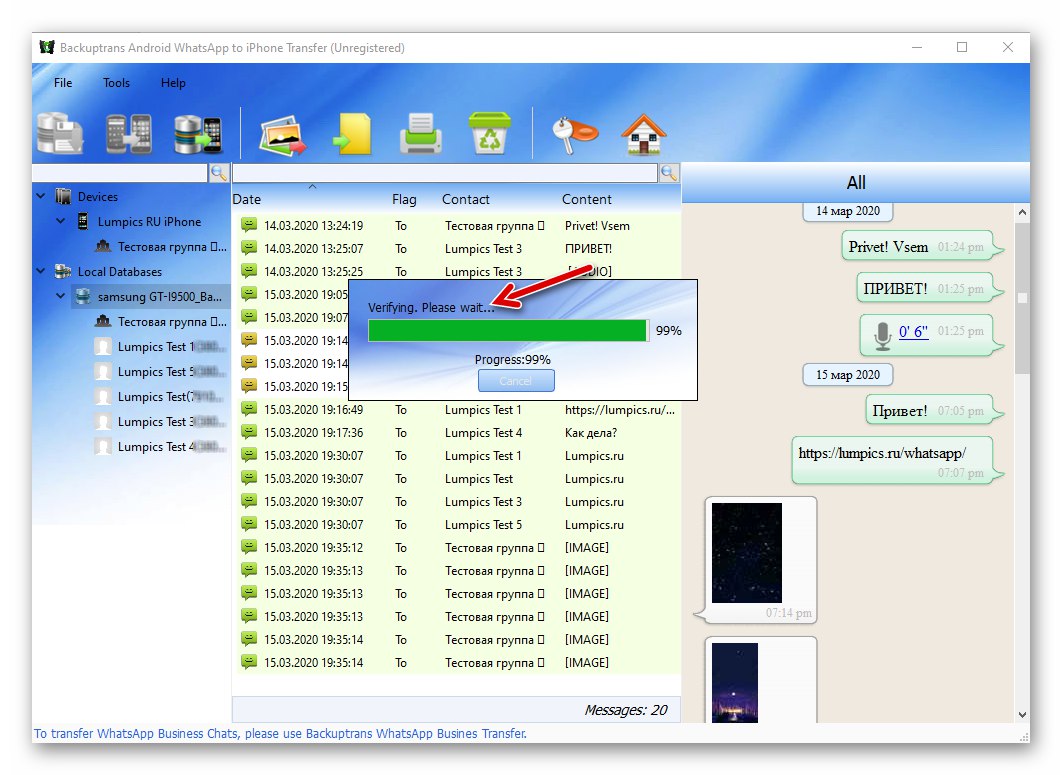This screenshot has height=775, width=1062.
Task: Click the Contact column header
Action: [465, 199]
